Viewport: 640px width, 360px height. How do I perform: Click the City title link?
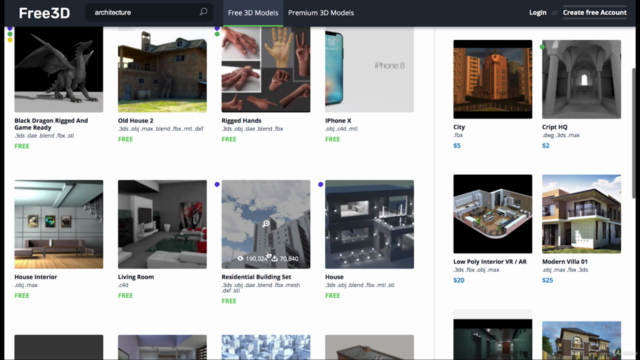coord(459,127)
